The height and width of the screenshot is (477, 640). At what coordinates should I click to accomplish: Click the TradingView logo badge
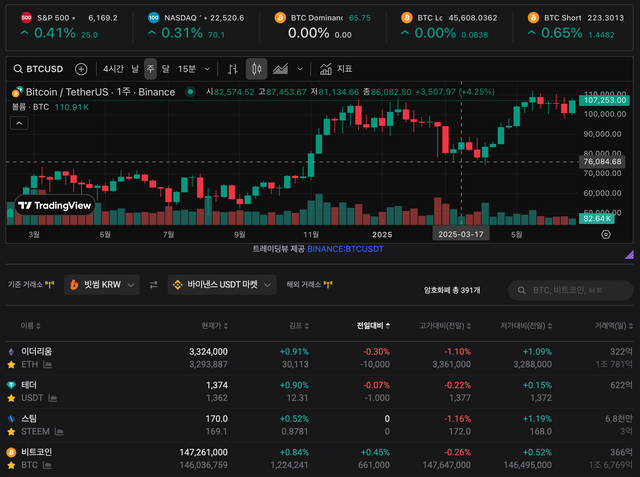[x=55, y=205]
